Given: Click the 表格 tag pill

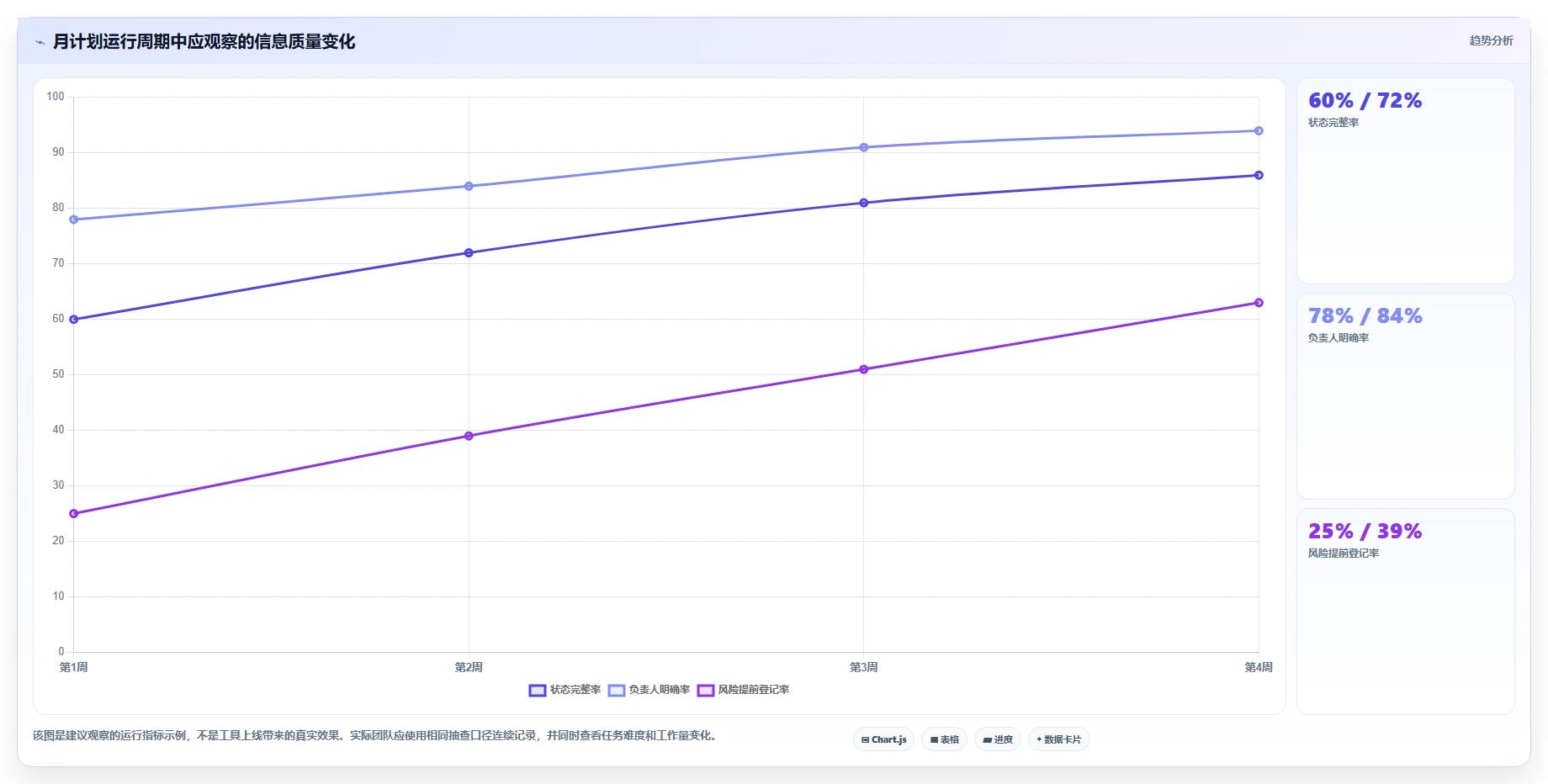Looking at the screenshot, I should [944, 739].
